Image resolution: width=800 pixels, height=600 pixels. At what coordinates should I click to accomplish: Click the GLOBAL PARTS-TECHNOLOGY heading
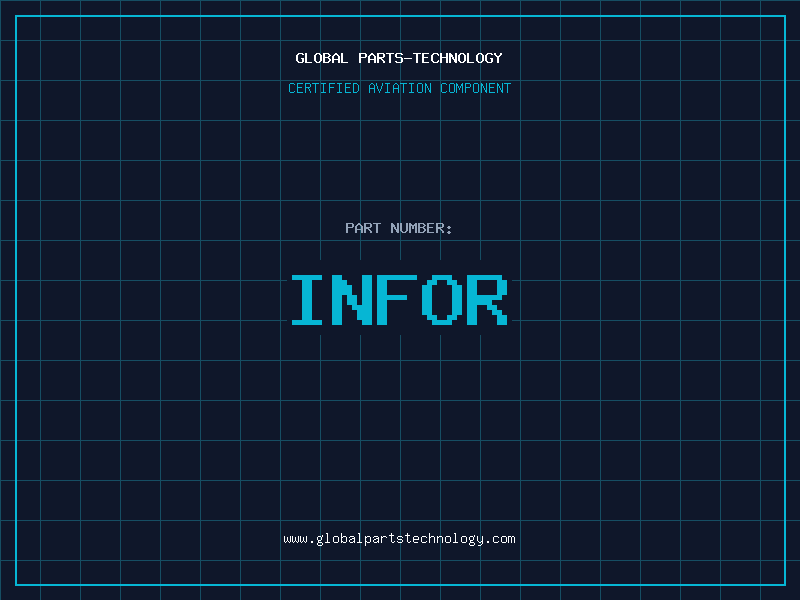399,58
